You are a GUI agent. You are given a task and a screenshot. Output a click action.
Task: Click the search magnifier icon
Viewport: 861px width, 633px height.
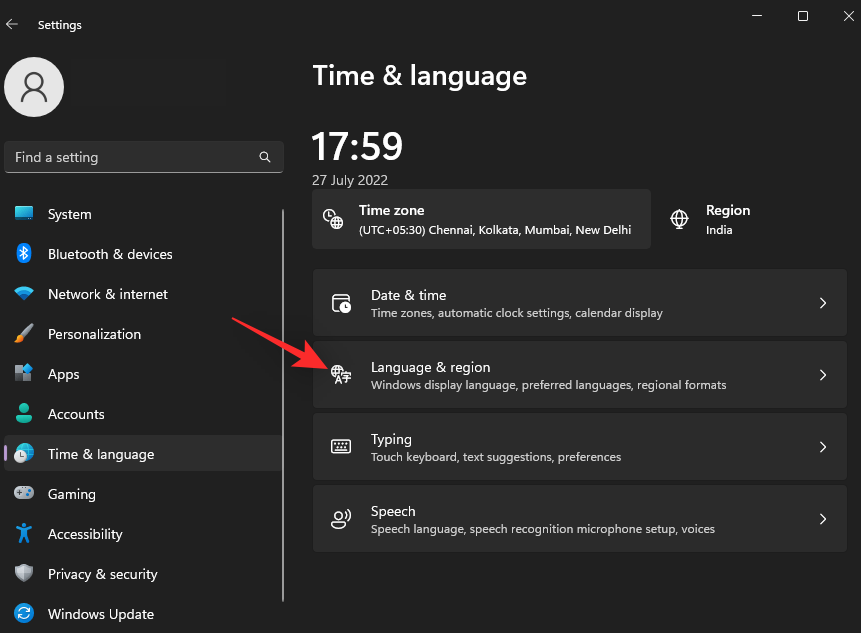(x=265, y=157)
